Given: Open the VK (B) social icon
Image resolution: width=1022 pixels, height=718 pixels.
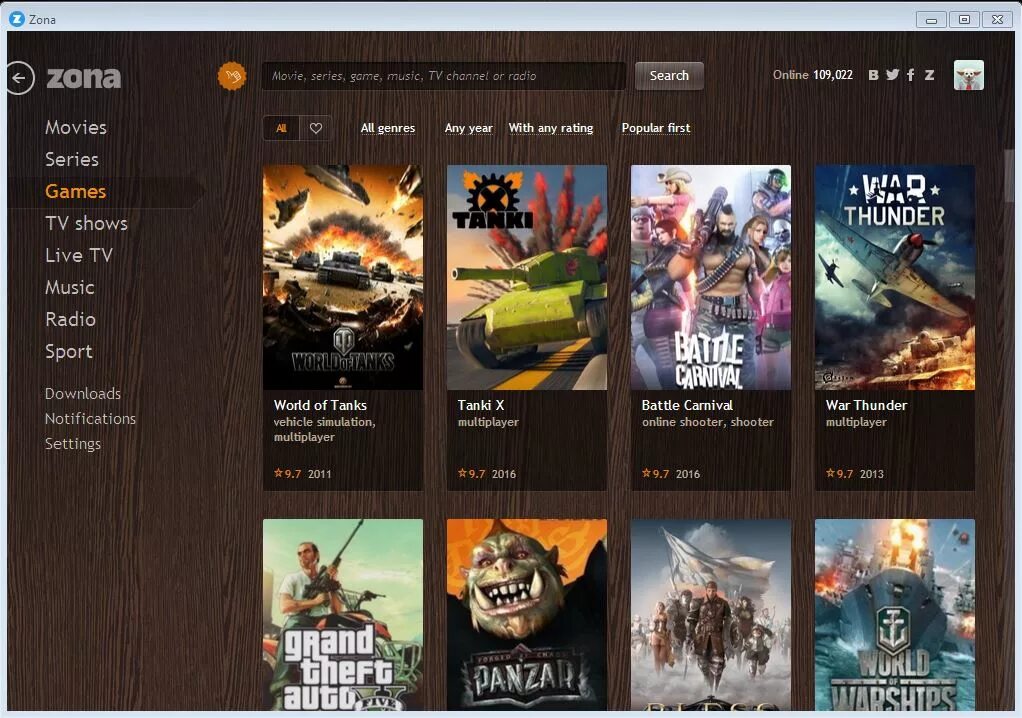Looking at the screenshot, I should pyautogui.click(x=873, y=75).
